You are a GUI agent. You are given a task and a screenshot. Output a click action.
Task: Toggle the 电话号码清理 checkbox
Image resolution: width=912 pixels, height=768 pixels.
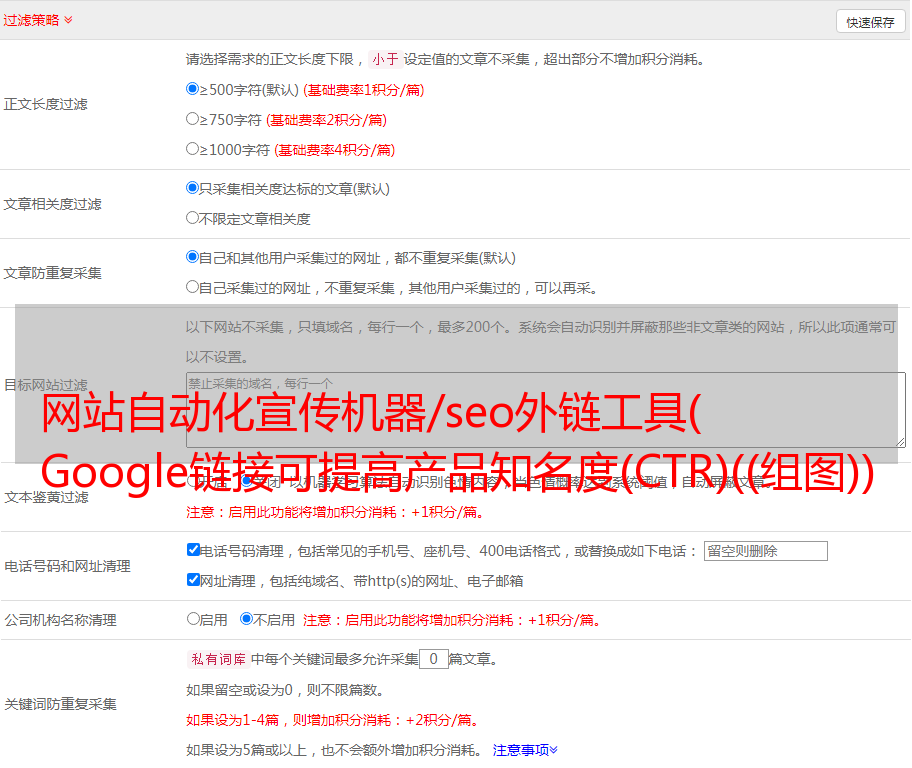click(194, 550)
